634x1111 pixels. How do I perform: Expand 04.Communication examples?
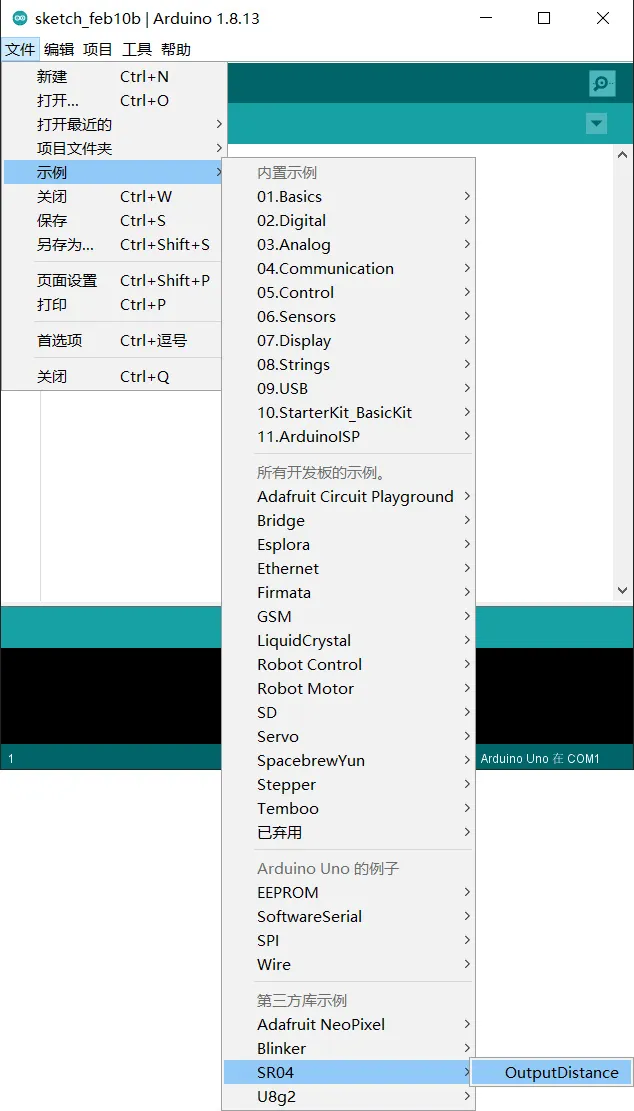[x=349, y=269]
